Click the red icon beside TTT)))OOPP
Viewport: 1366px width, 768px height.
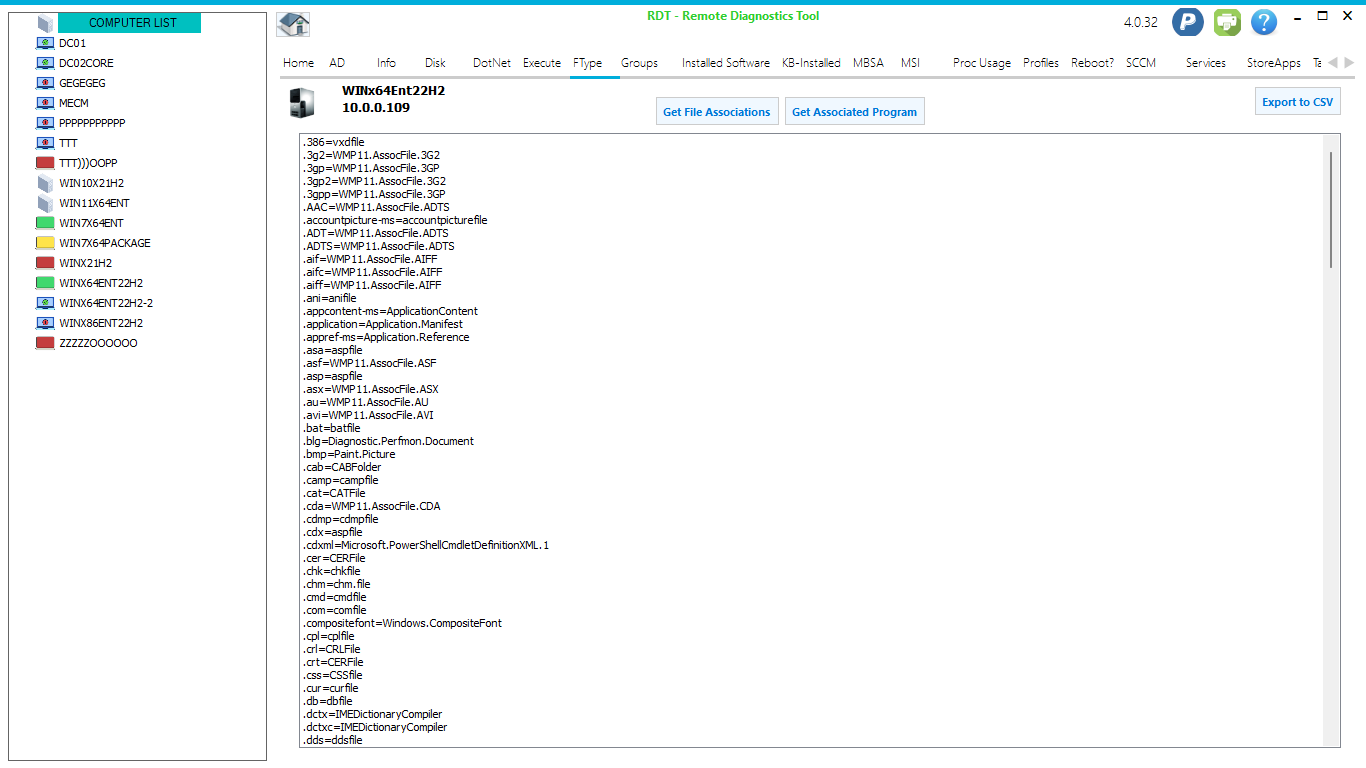(45, 163)
